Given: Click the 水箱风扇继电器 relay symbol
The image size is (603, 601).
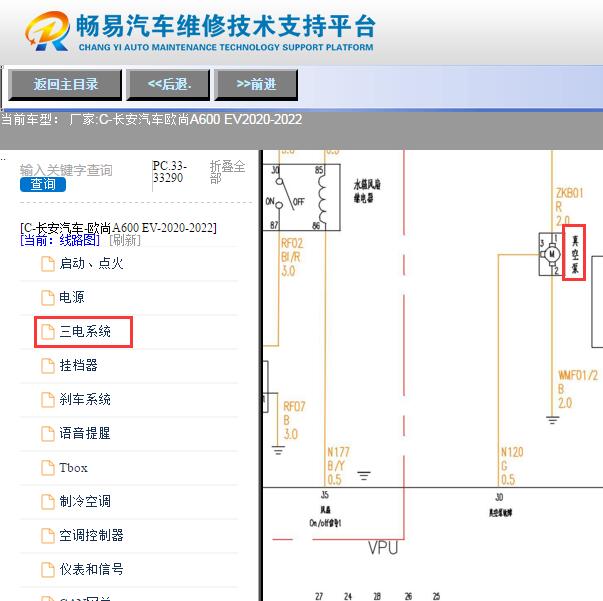Looking at the screenshot, I should click(302, 197).
